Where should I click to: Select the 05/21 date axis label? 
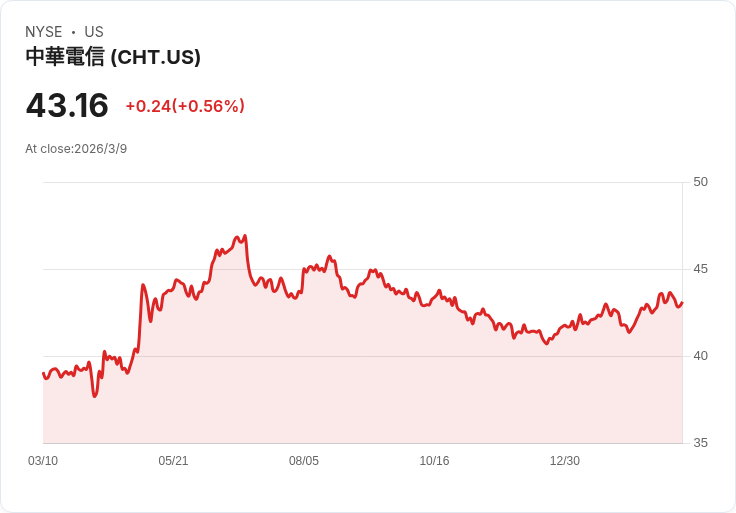173,461
